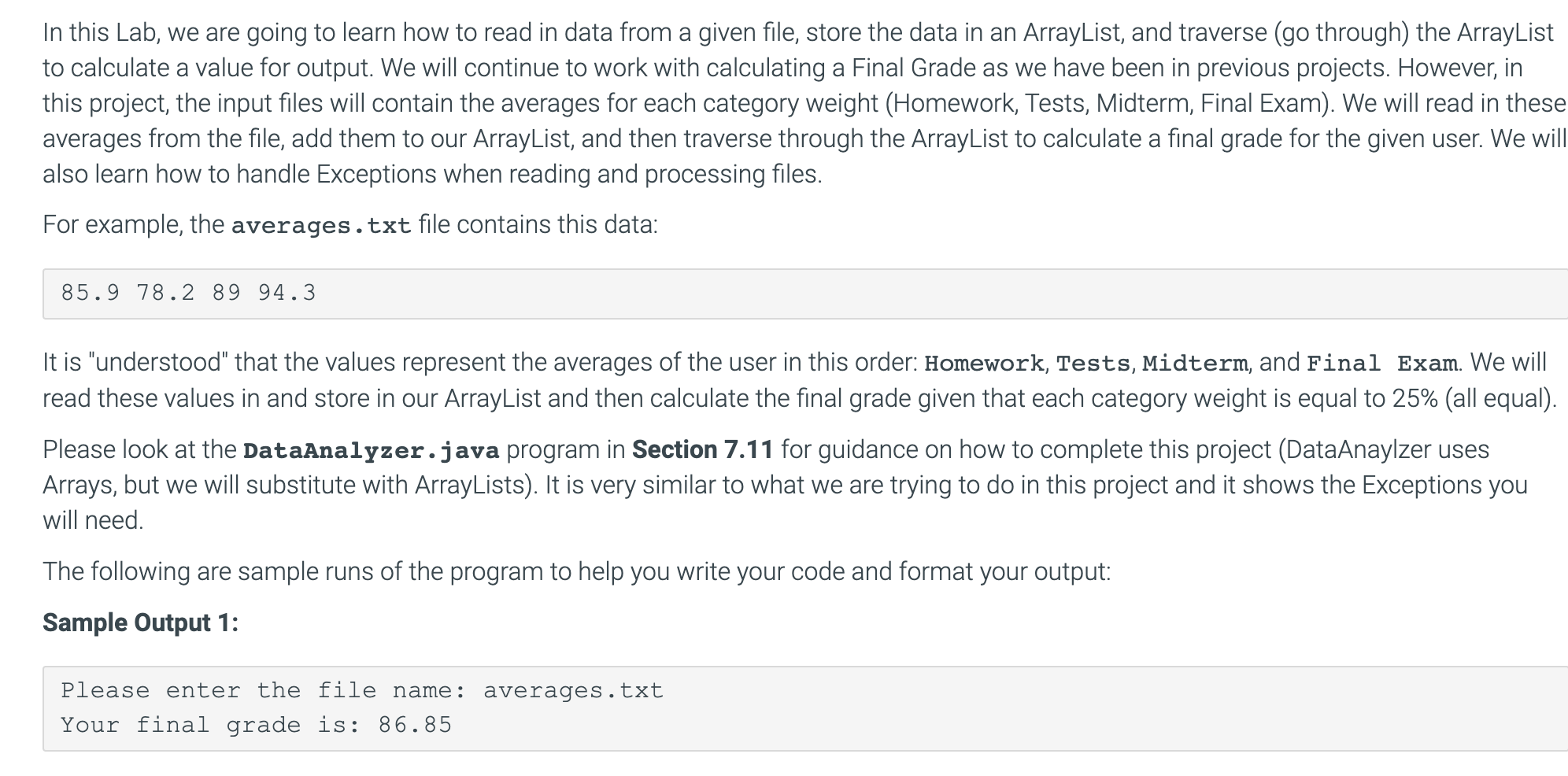The image size is (1568, 776).
Task: Click the bold Homework label
Action: (x=984, y=364)
